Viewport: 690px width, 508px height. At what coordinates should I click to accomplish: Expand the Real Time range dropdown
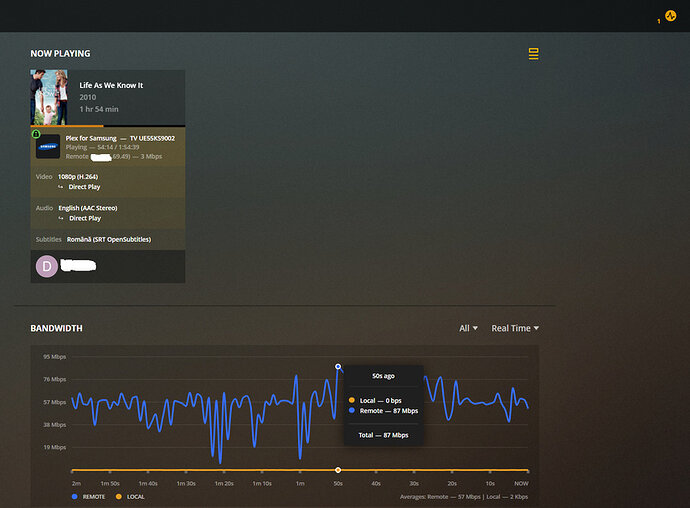(515, 328)
